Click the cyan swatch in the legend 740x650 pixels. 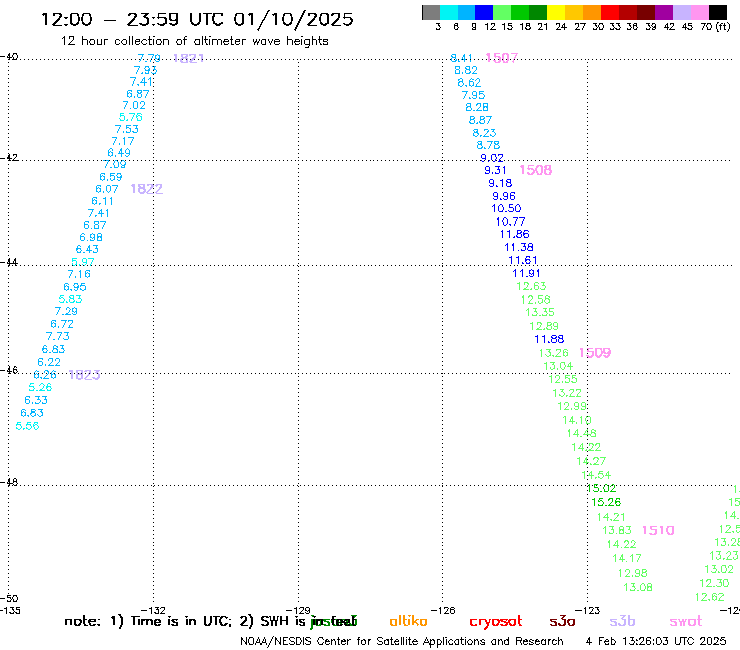click(x=449, y=12)
